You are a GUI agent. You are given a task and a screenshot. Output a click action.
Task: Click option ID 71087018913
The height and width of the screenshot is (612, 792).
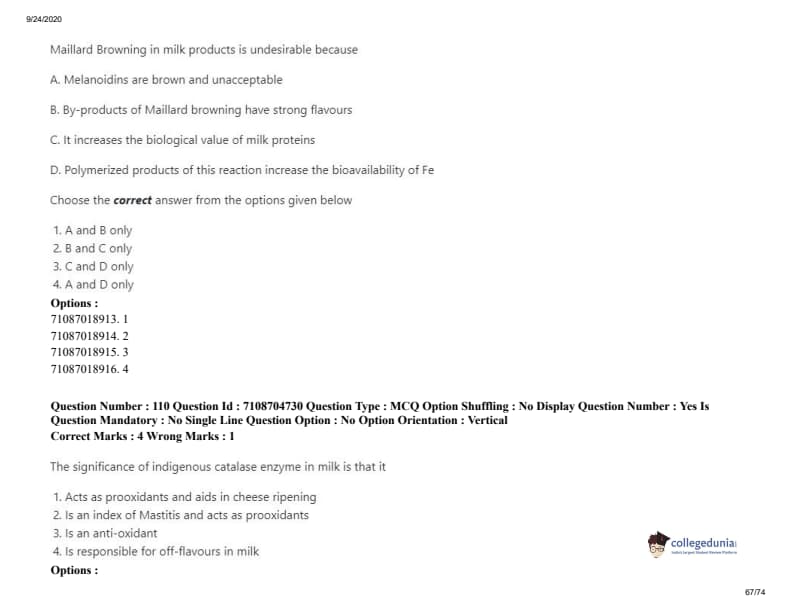(x=89, y=318)
